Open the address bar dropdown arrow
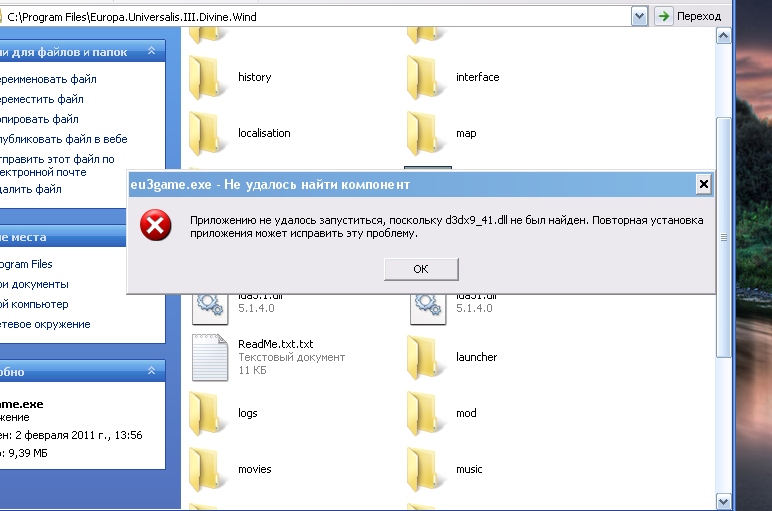Screen dimensions: 772x511 [x=639, y=16]
